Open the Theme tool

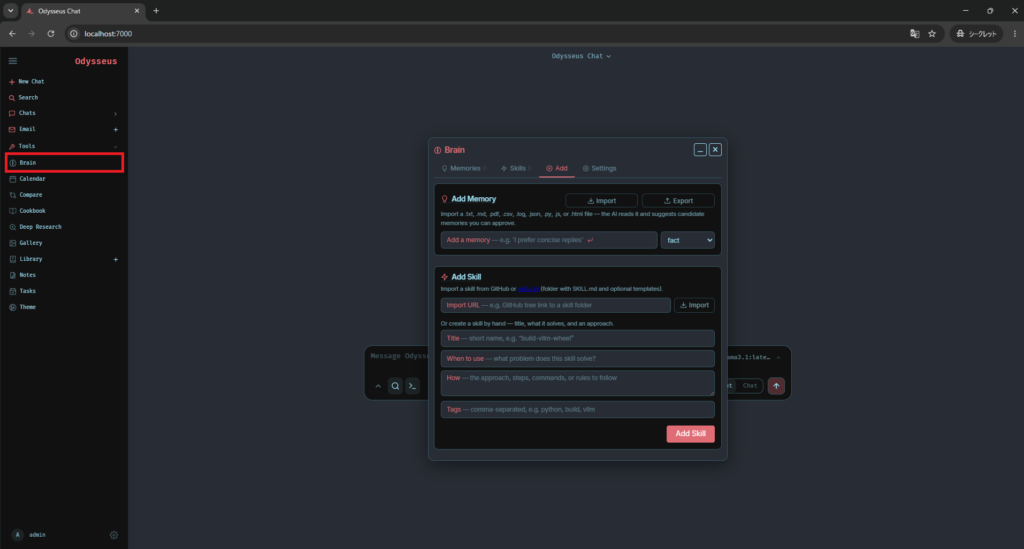pyautogui.click(x=23, y=307)
